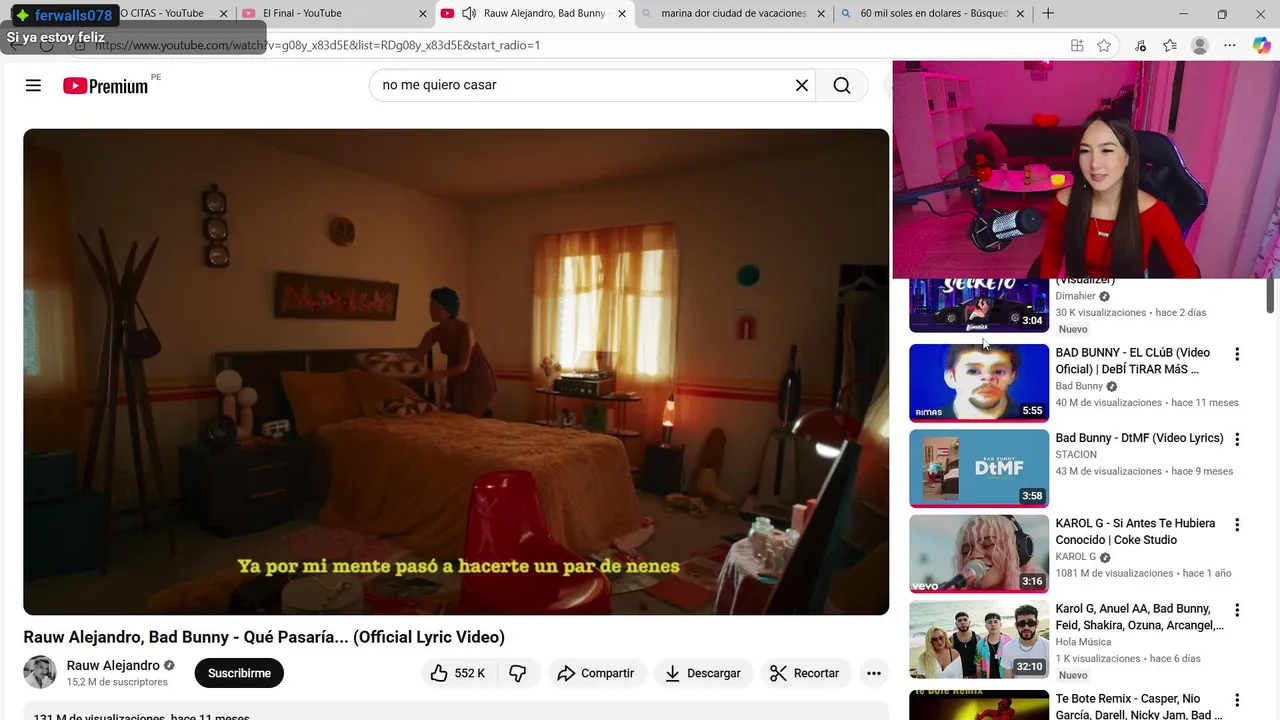Open title 'Te Bote Remix - Casper, Nio García'
This screenshot has width=1280, height=720.
pos(1139,706)
